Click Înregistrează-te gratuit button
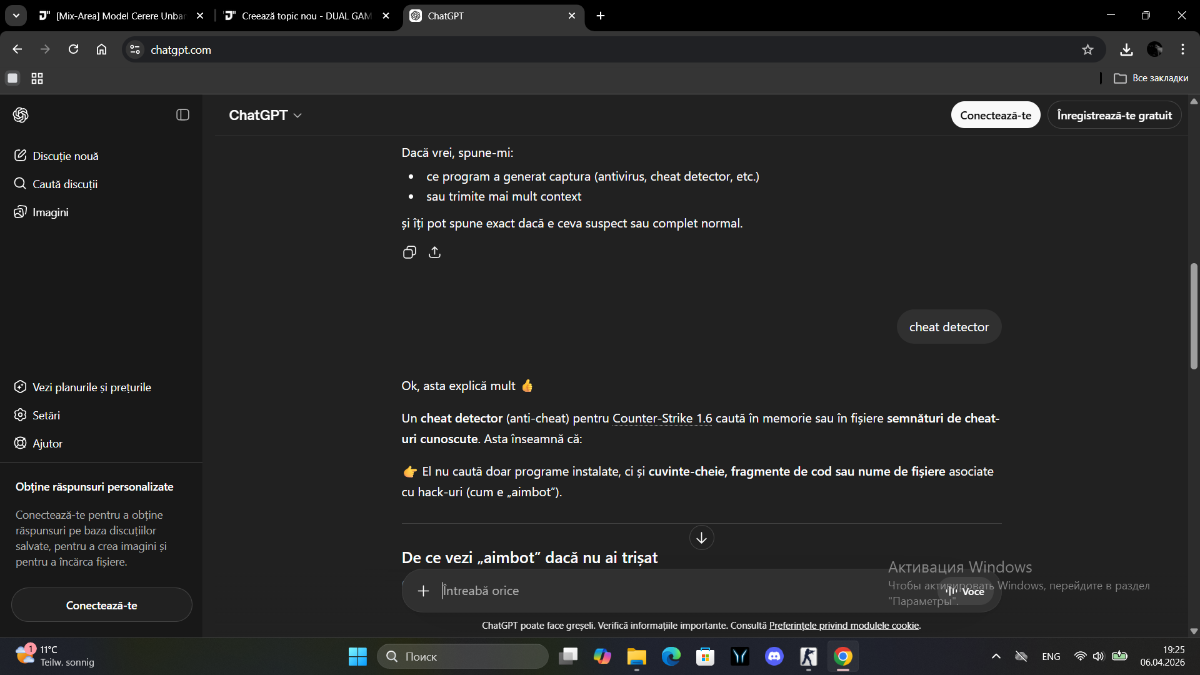1200x675 pixels. click(1114, 115)
